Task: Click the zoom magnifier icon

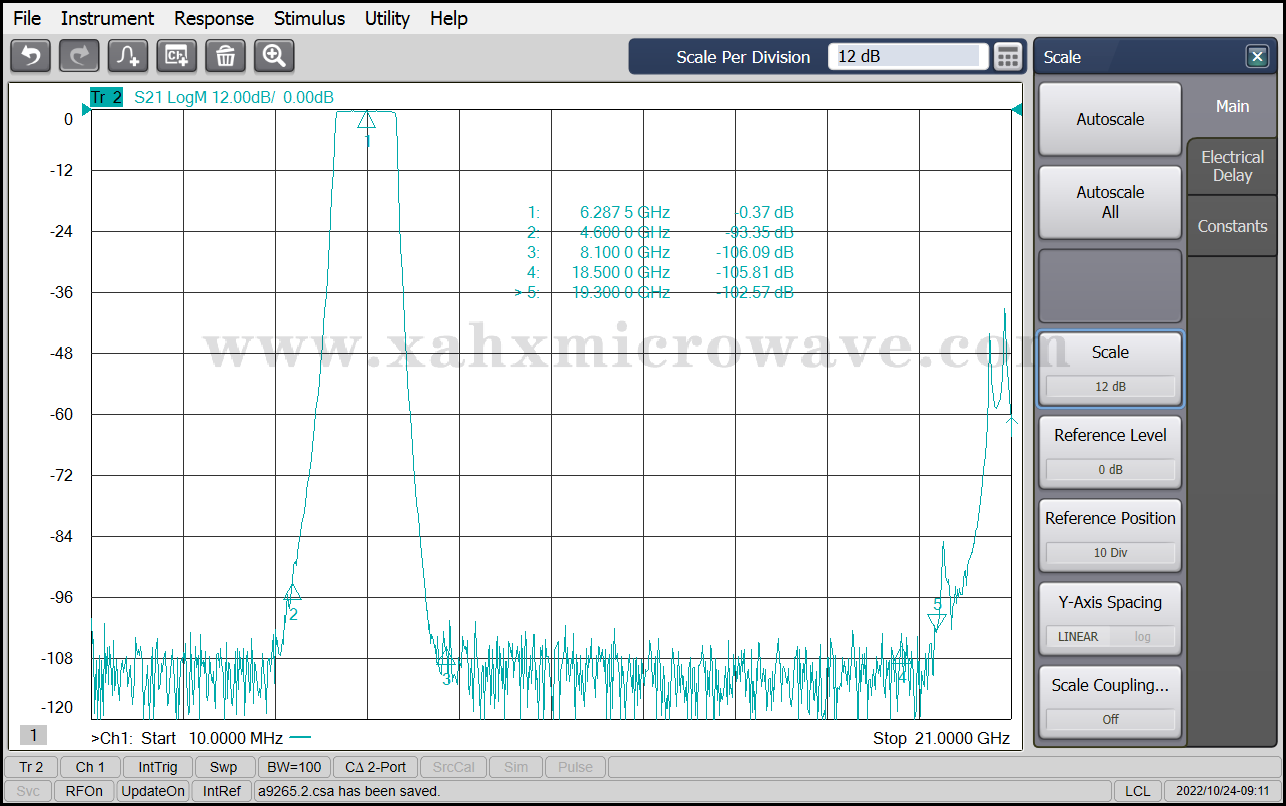Action: tap(274, 56)
